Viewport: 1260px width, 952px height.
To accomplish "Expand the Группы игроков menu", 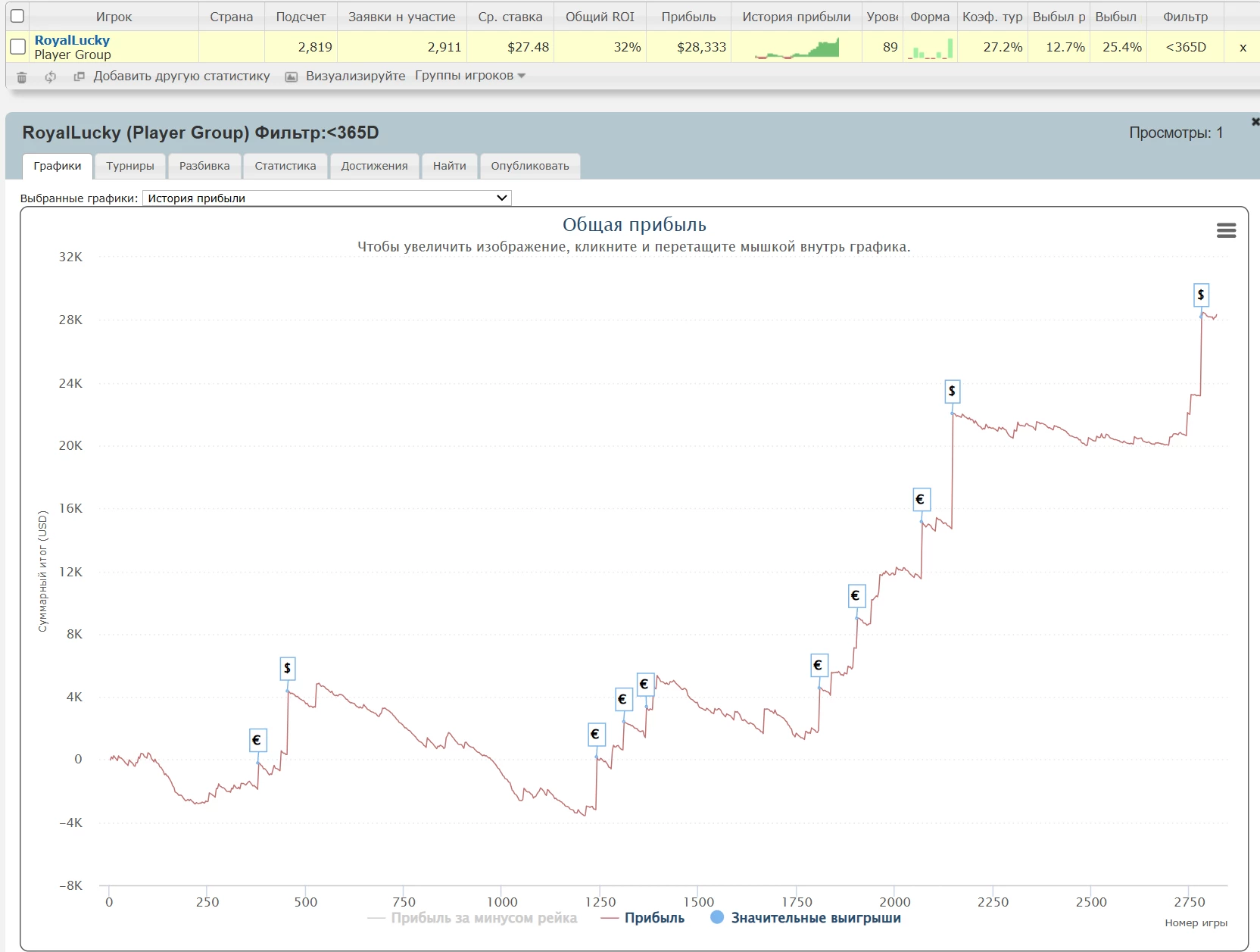I will click(x=469, y=76).
